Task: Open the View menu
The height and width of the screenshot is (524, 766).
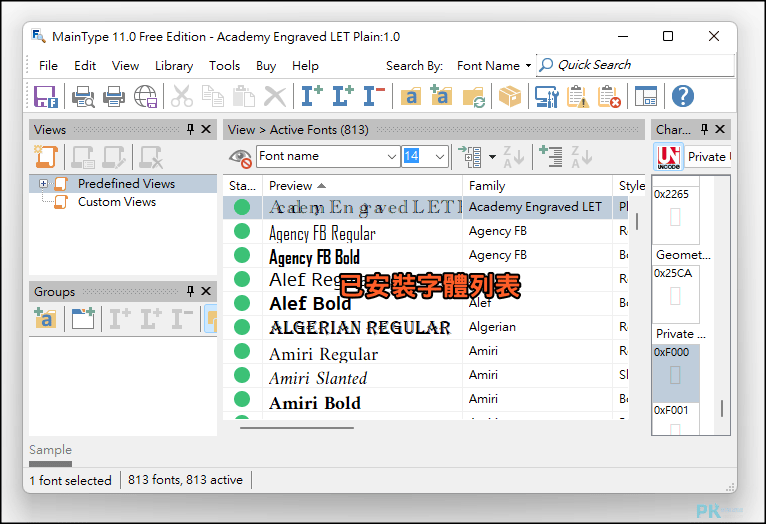Action: [126, 66]
